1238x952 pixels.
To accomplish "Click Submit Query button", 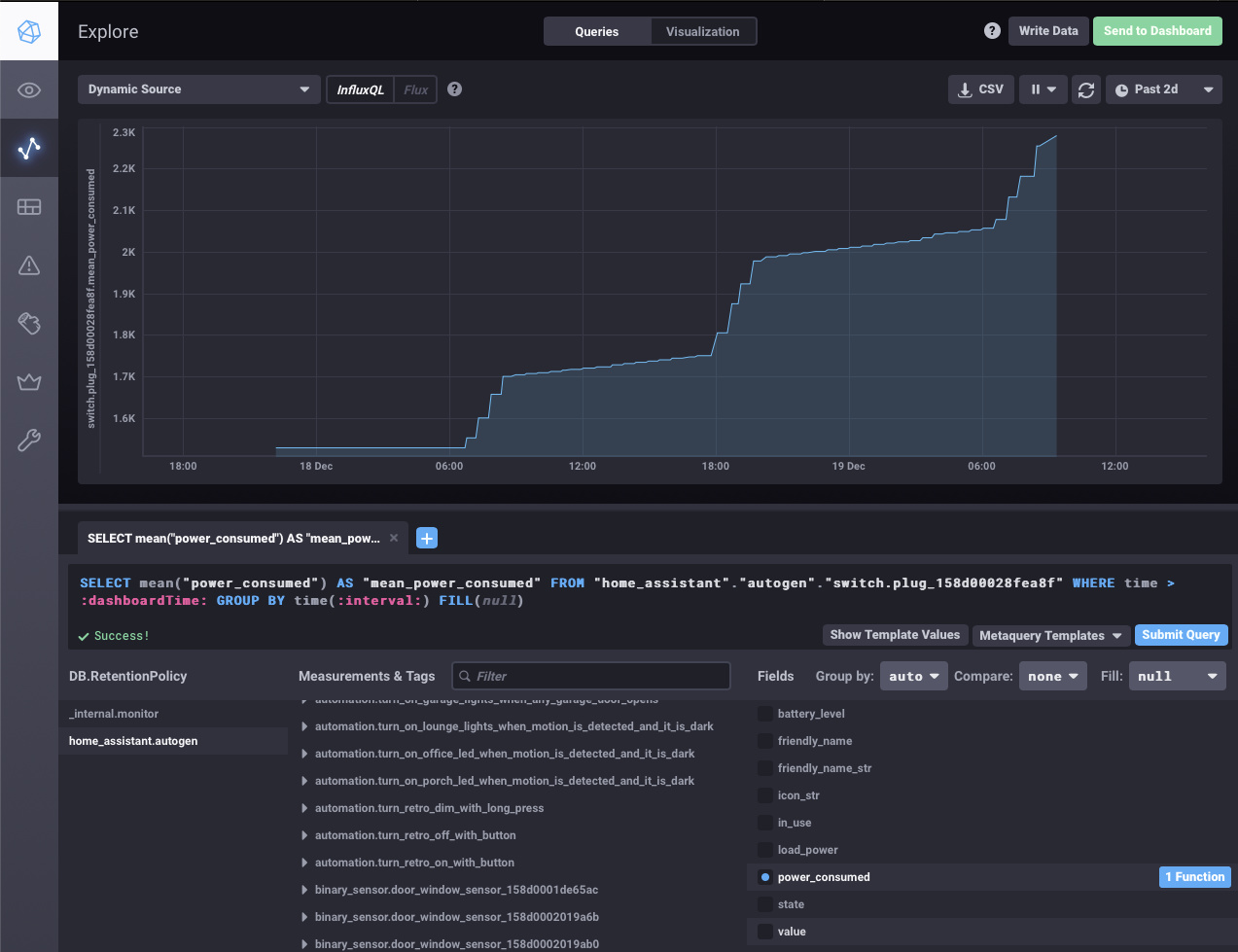I will (x=1181, y=635).
